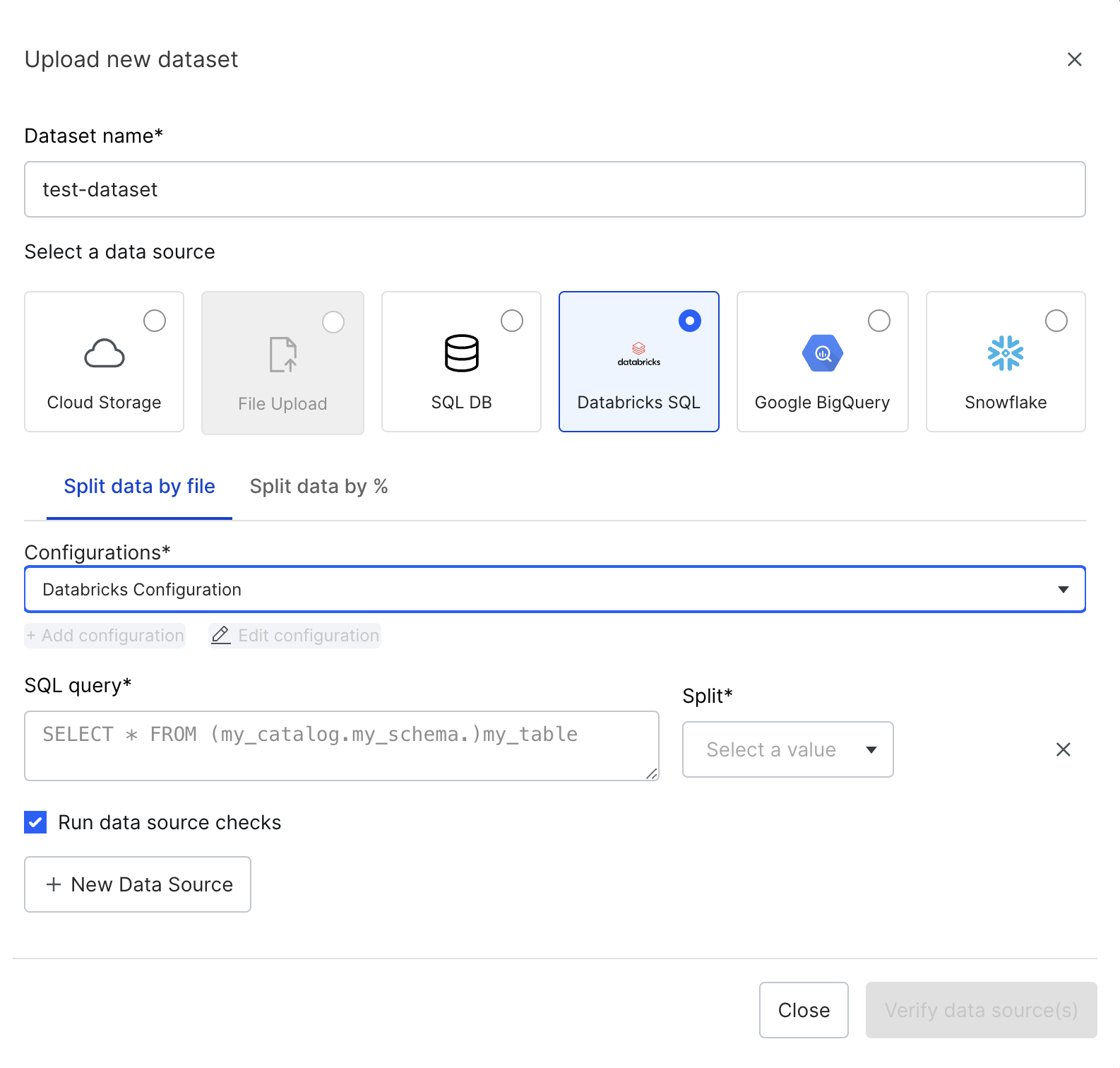This screenshot has height=1068, width=1120.
Task: Click the File Upload document icon
Action: tap(283, 354)
